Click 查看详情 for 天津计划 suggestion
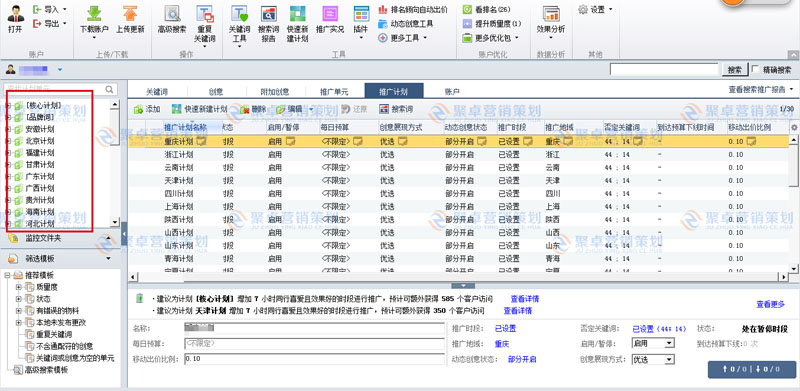Viewport: 800px width, 391px height. (518, 310)
